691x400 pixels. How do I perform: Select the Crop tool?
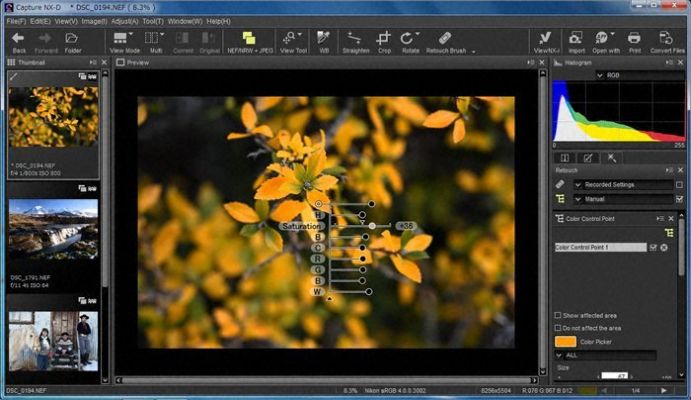point(383,41)
